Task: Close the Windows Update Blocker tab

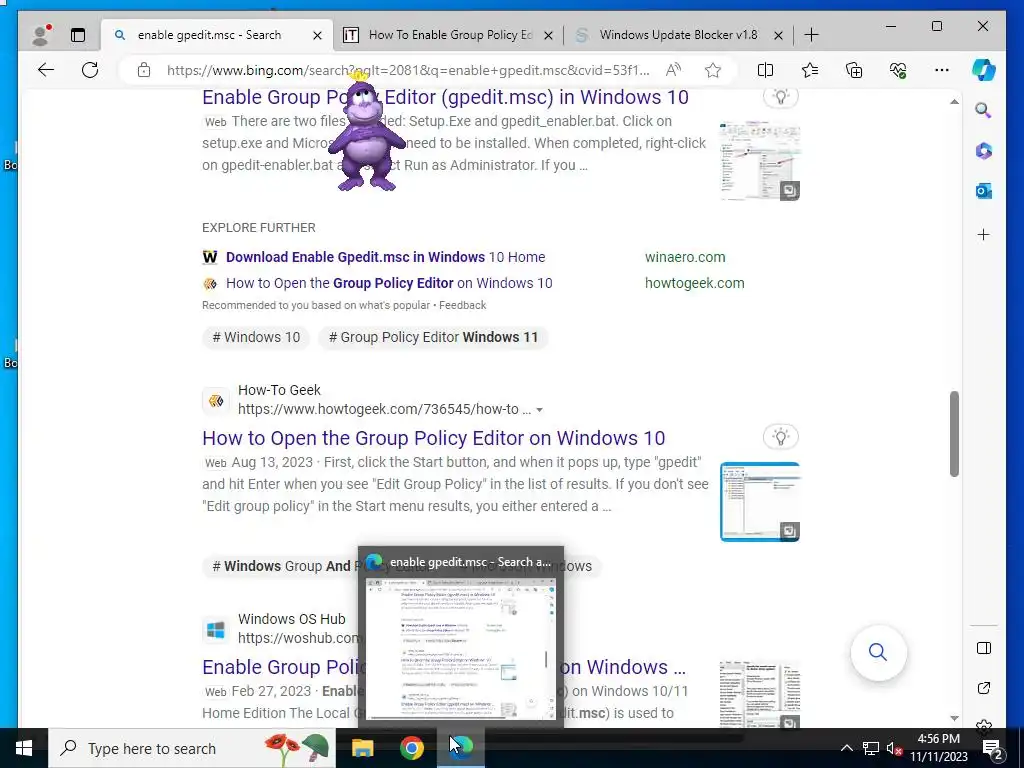Action: (778, 35)
